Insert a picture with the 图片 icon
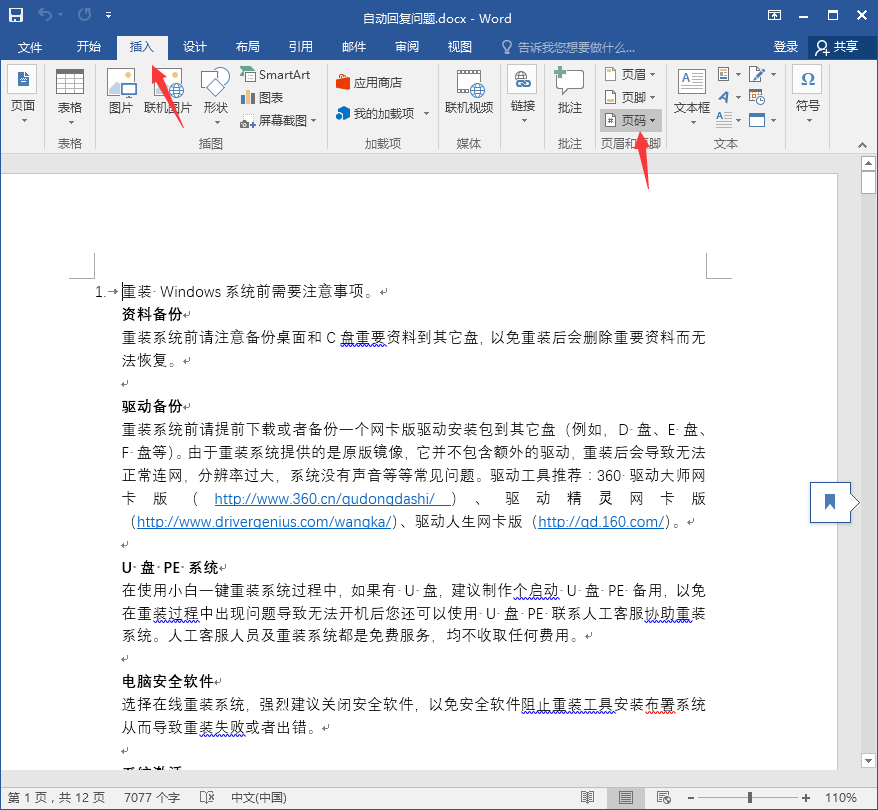The width and height of the screenshot is (878, 810). click(x=121, y=90)
